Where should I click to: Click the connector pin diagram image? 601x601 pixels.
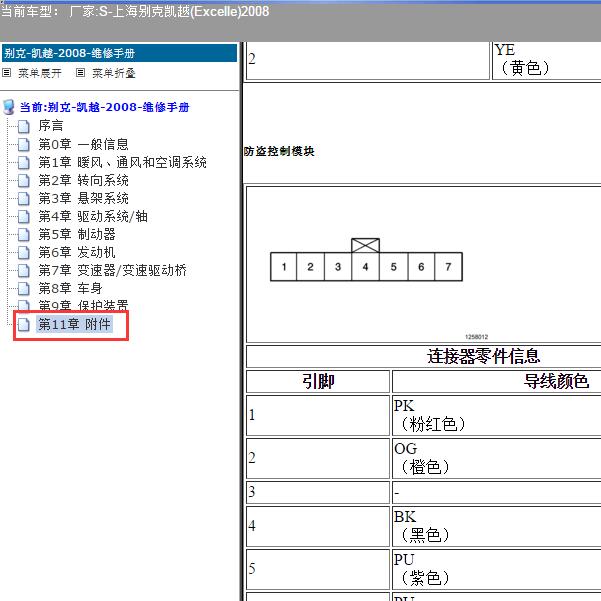pos(366,260)
